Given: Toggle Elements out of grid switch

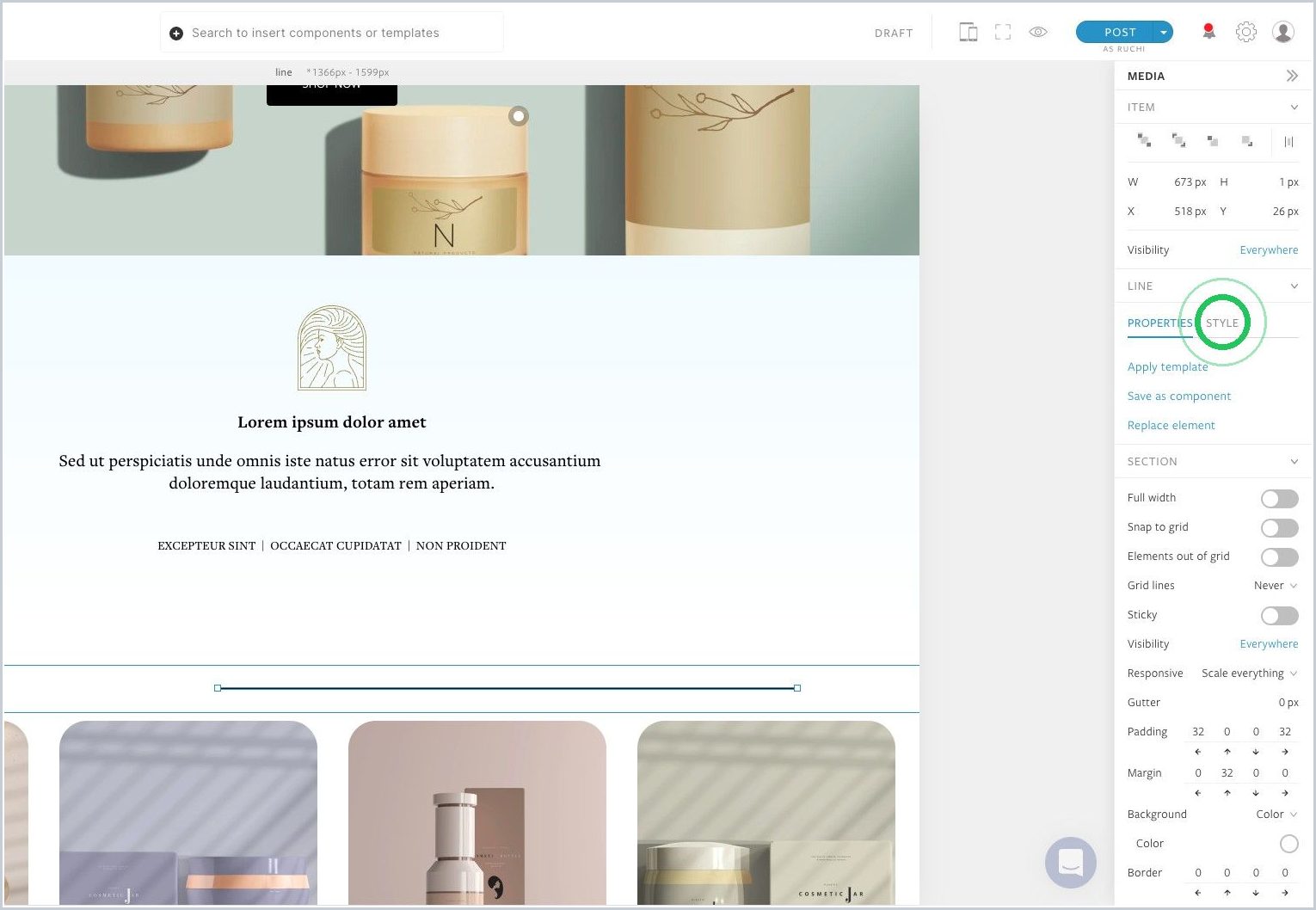Looking at the screenshot, I should point(1280,557).
